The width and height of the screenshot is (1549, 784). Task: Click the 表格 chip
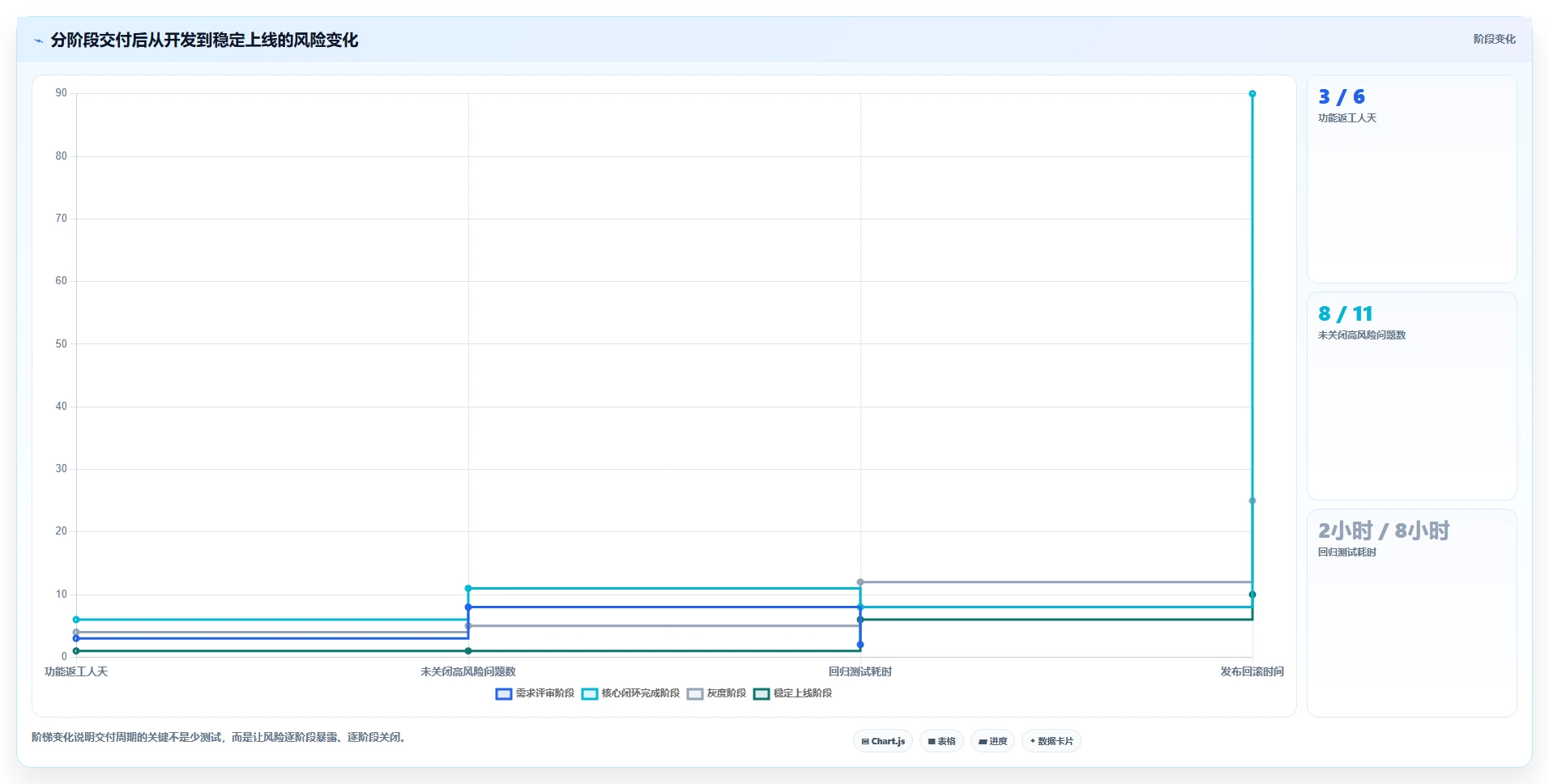[x=941, y=741]
